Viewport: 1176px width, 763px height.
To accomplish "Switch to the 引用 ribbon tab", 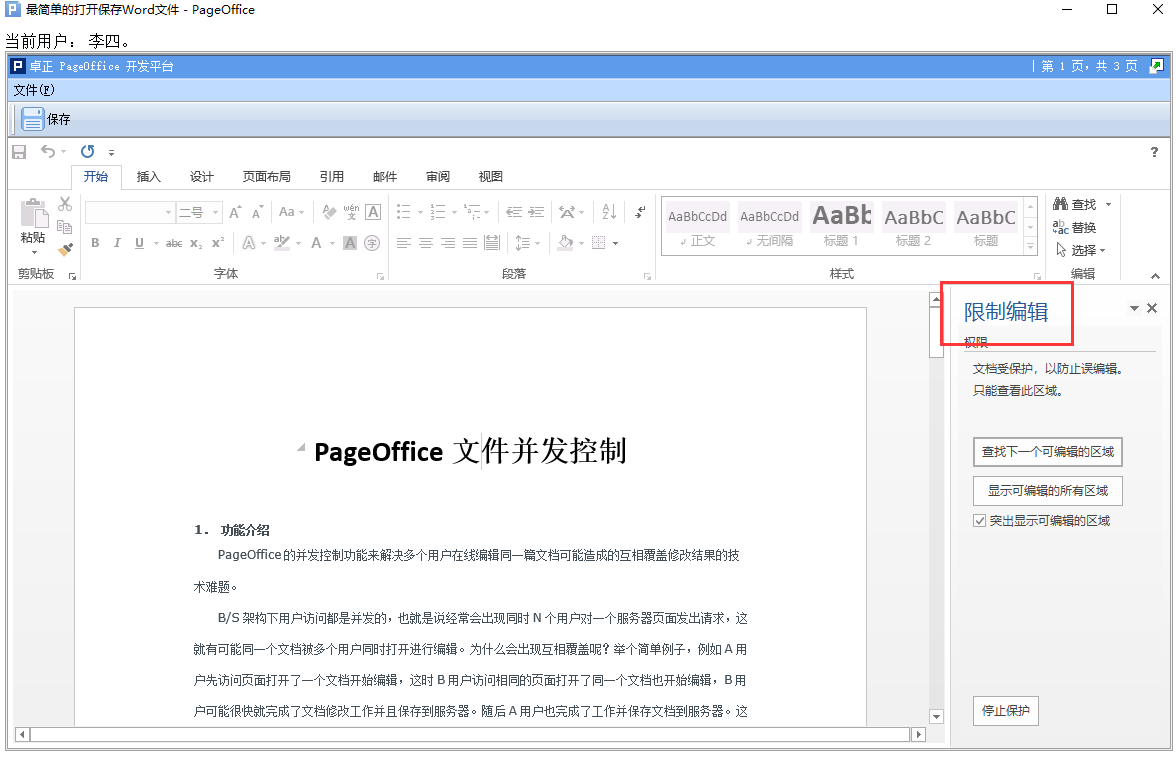I will tap(332, 176).
